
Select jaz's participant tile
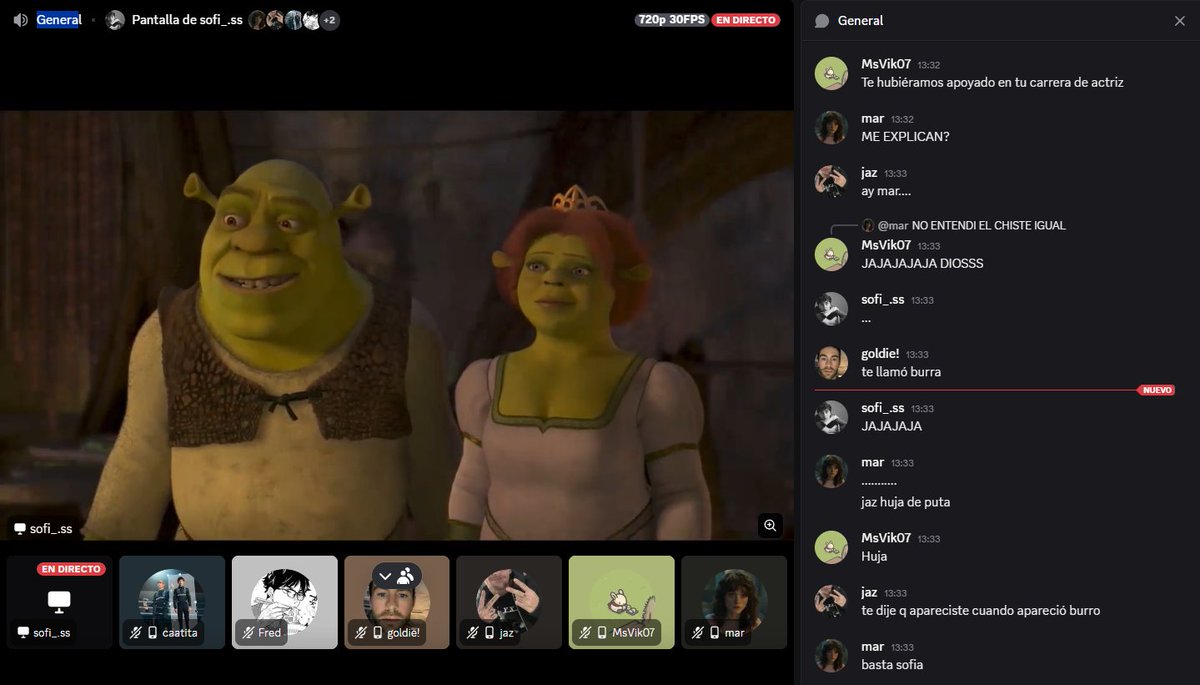click(509, 602)
